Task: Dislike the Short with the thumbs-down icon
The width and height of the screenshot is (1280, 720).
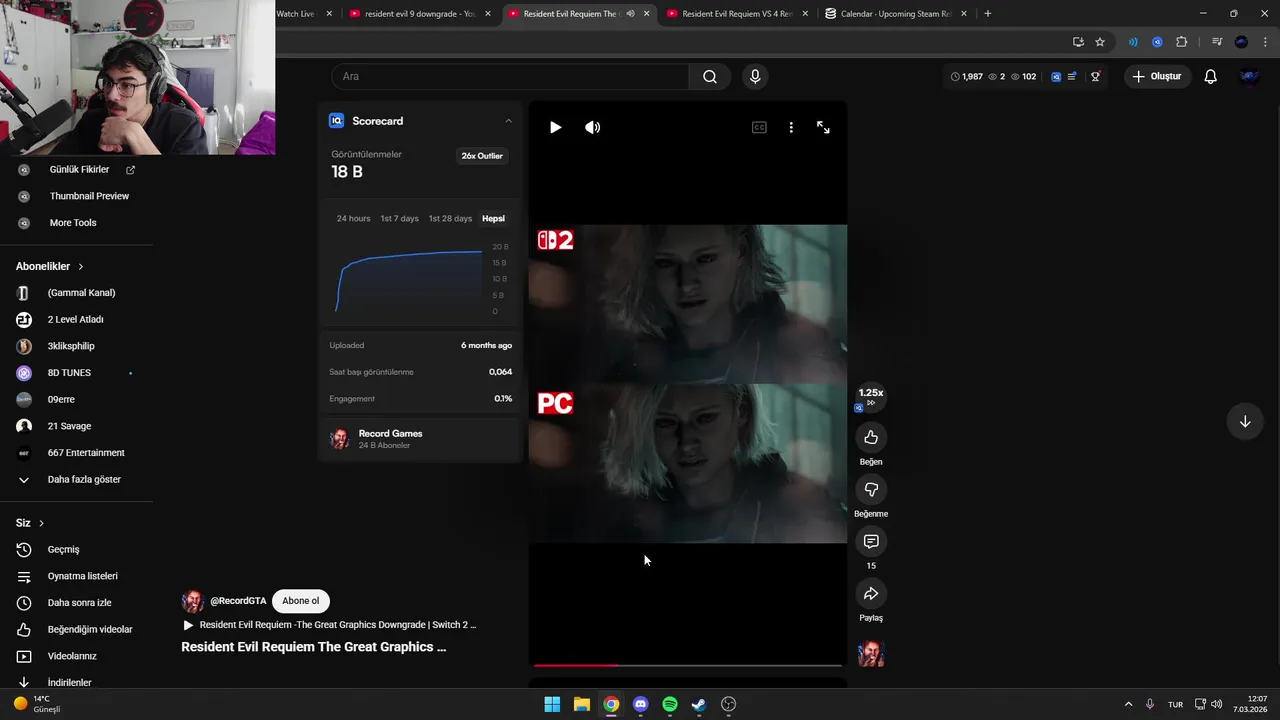Action: [x=871, y=489]
